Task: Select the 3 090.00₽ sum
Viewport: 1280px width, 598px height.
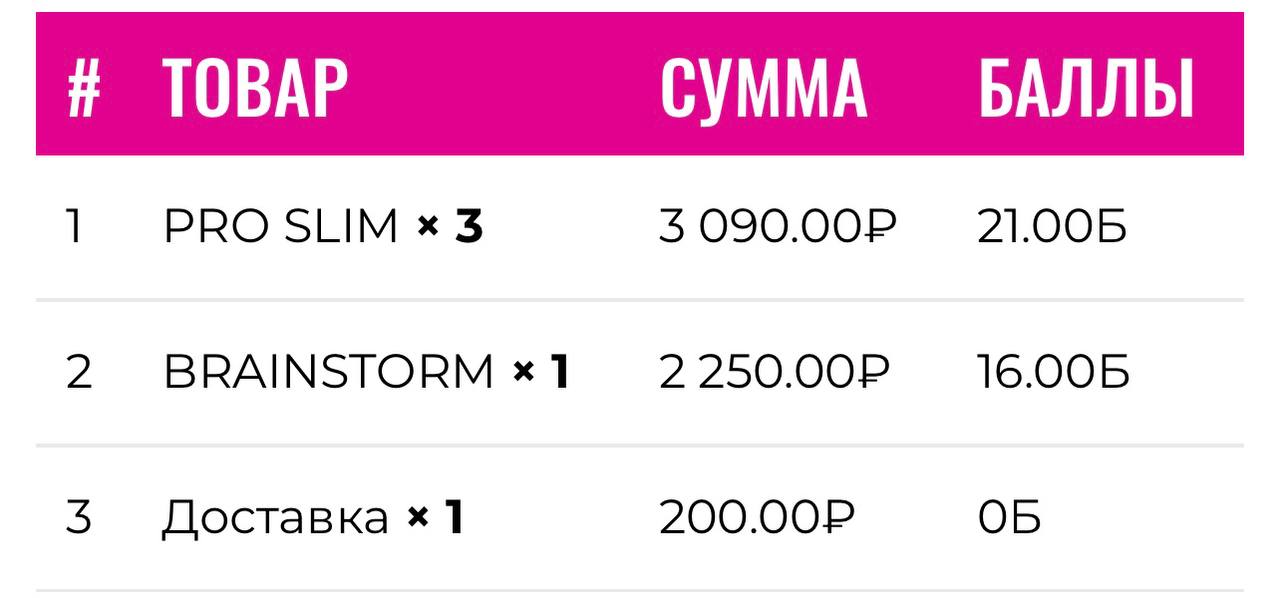Action: 777,228
